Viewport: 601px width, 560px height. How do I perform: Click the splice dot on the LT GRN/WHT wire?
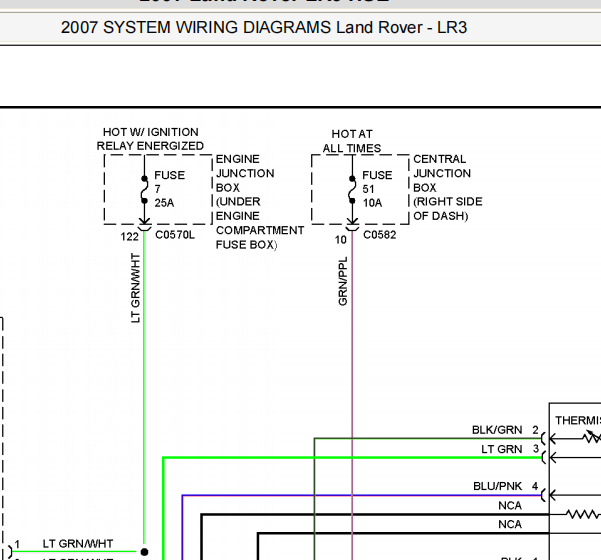click(145, 552)
